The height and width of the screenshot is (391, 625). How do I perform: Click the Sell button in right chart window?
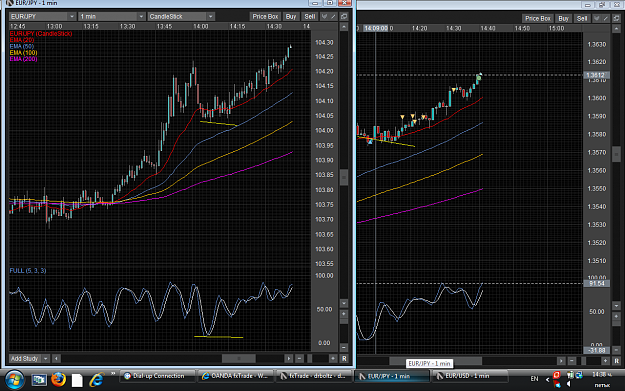point(582,18)
